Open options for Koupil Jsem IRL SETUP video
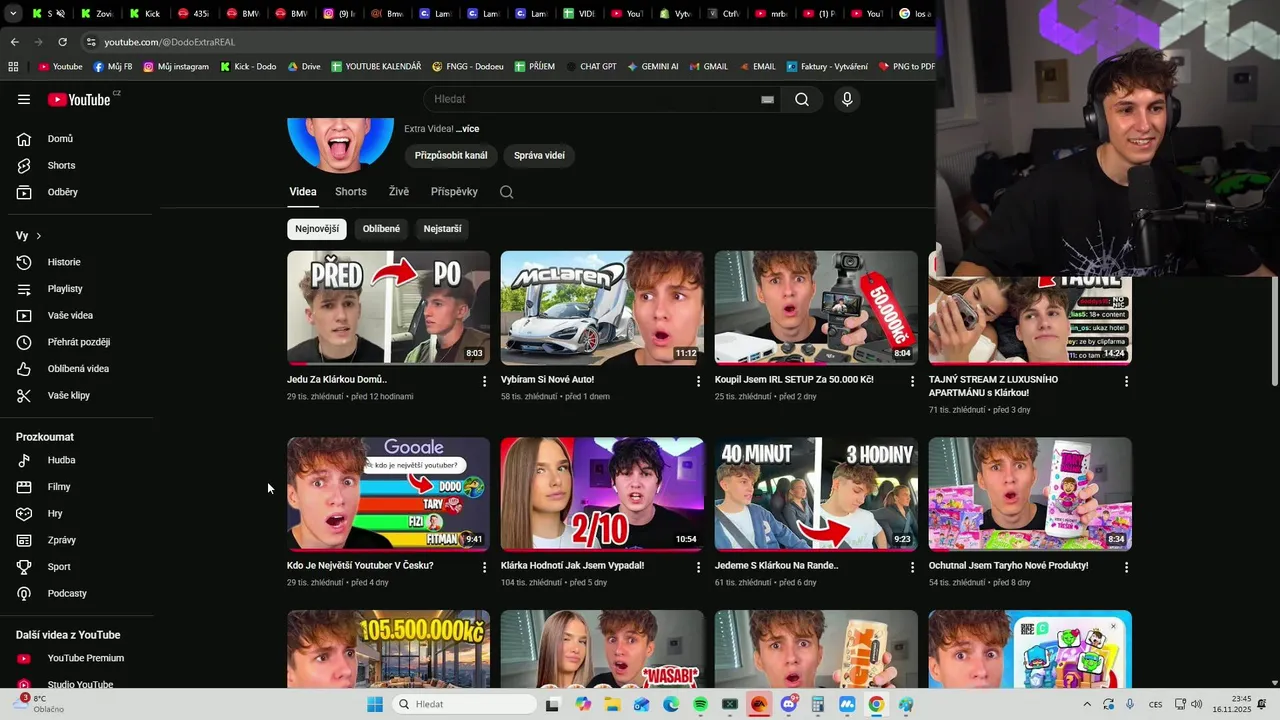 (x=912, y=381)
